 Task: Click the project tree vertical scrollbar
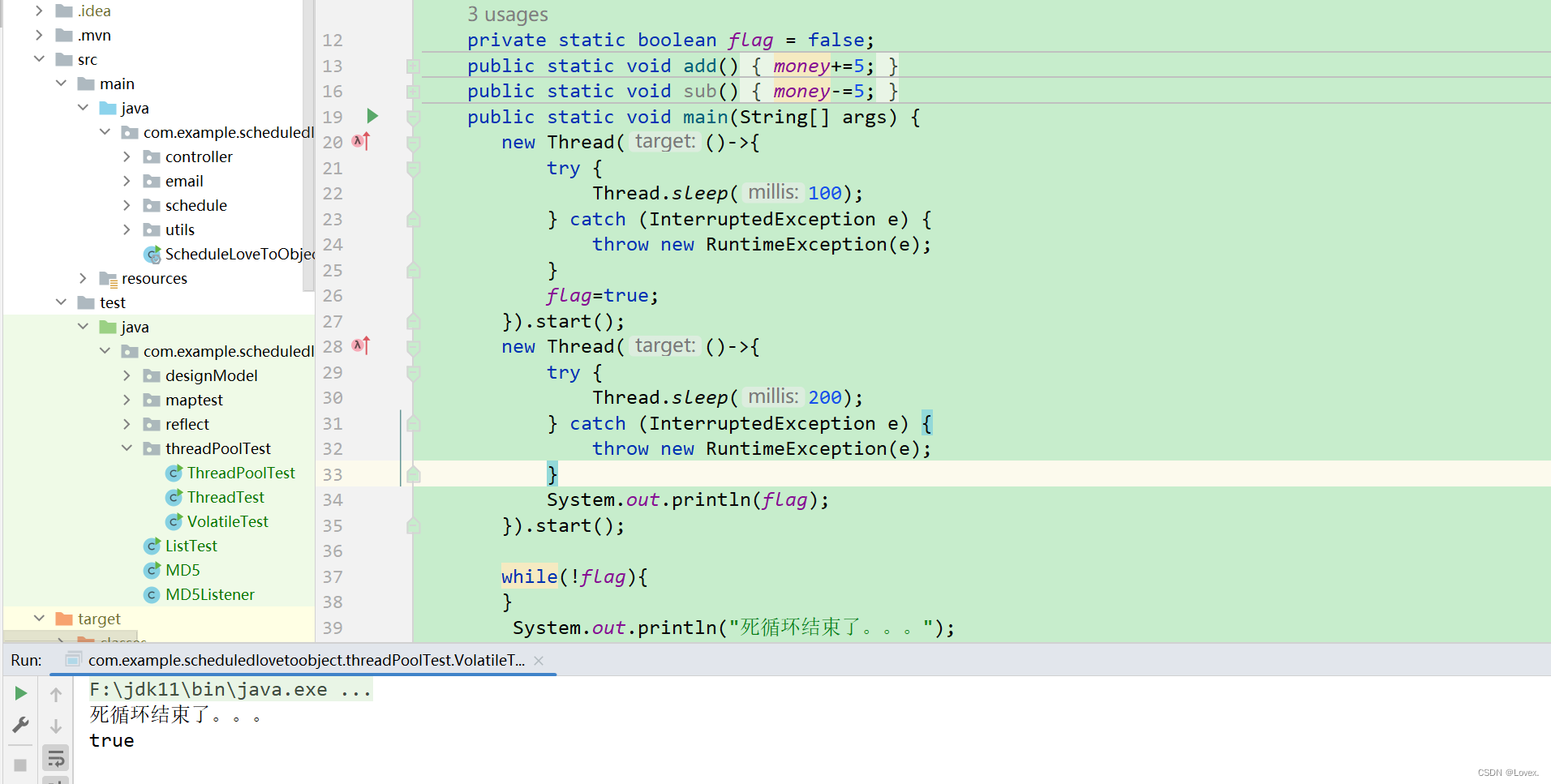point(308,146)
